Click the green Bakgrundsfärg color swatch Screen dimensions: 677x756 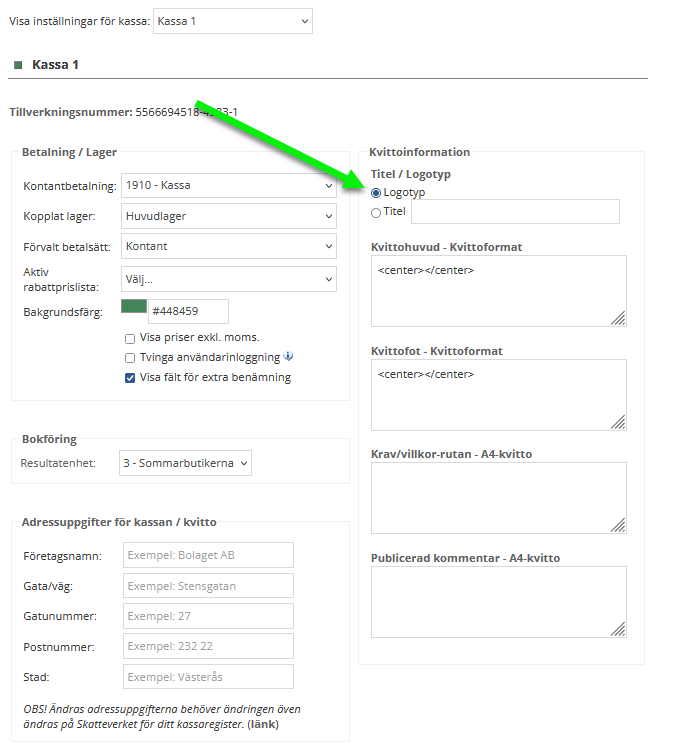(133, 307)
